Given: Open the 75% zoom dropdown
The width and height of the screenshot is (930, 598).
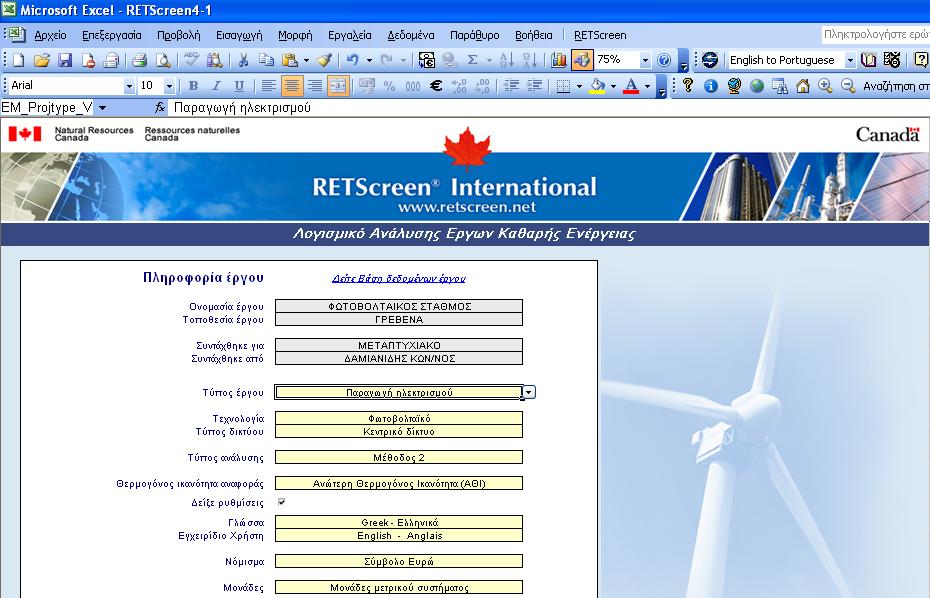Looking at the screenshot, I should coord(646,60).
